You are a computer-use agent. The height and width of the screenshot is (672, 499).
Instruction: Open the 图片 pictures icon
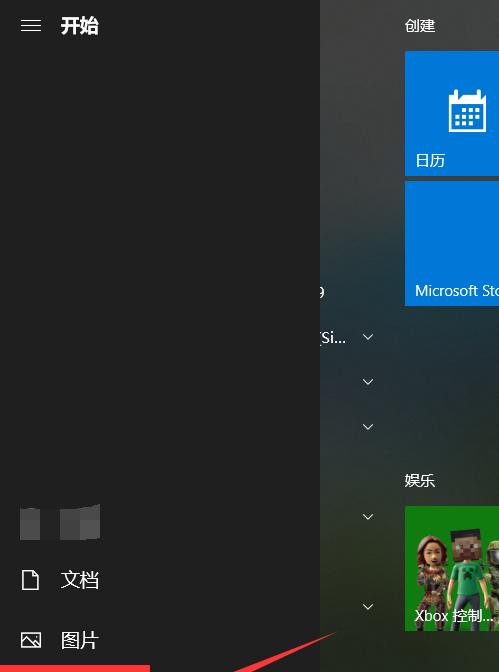(31, 640)
